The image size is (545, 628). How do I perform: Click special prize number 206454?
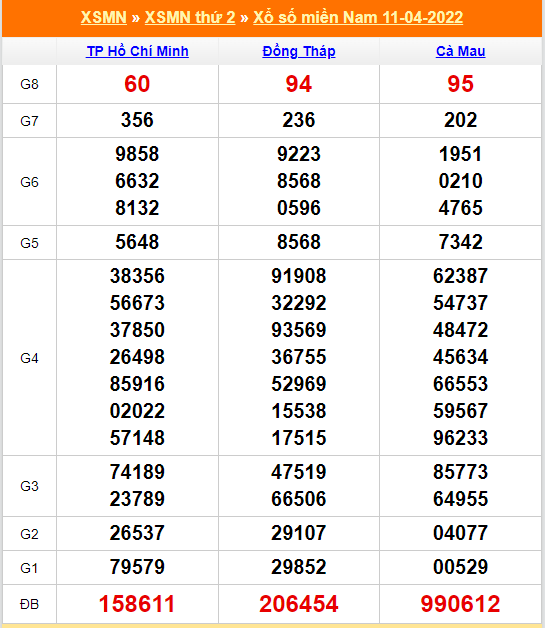point(299,604)
